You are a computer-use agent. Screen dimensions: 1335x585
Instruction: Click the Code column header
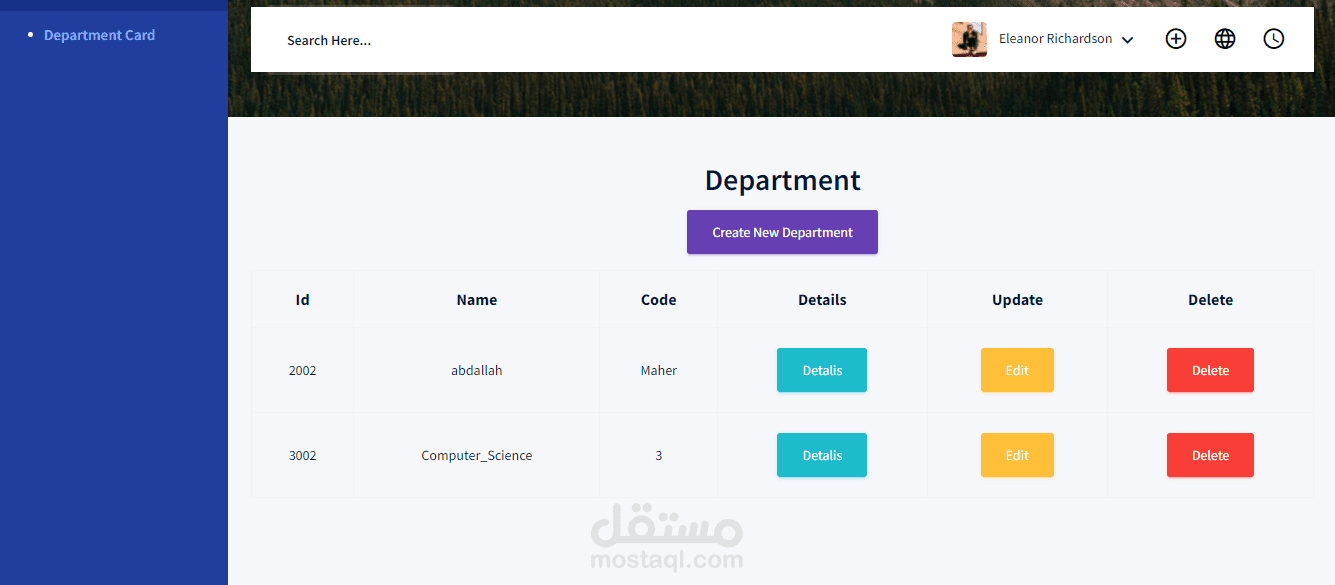click(659, 300)
